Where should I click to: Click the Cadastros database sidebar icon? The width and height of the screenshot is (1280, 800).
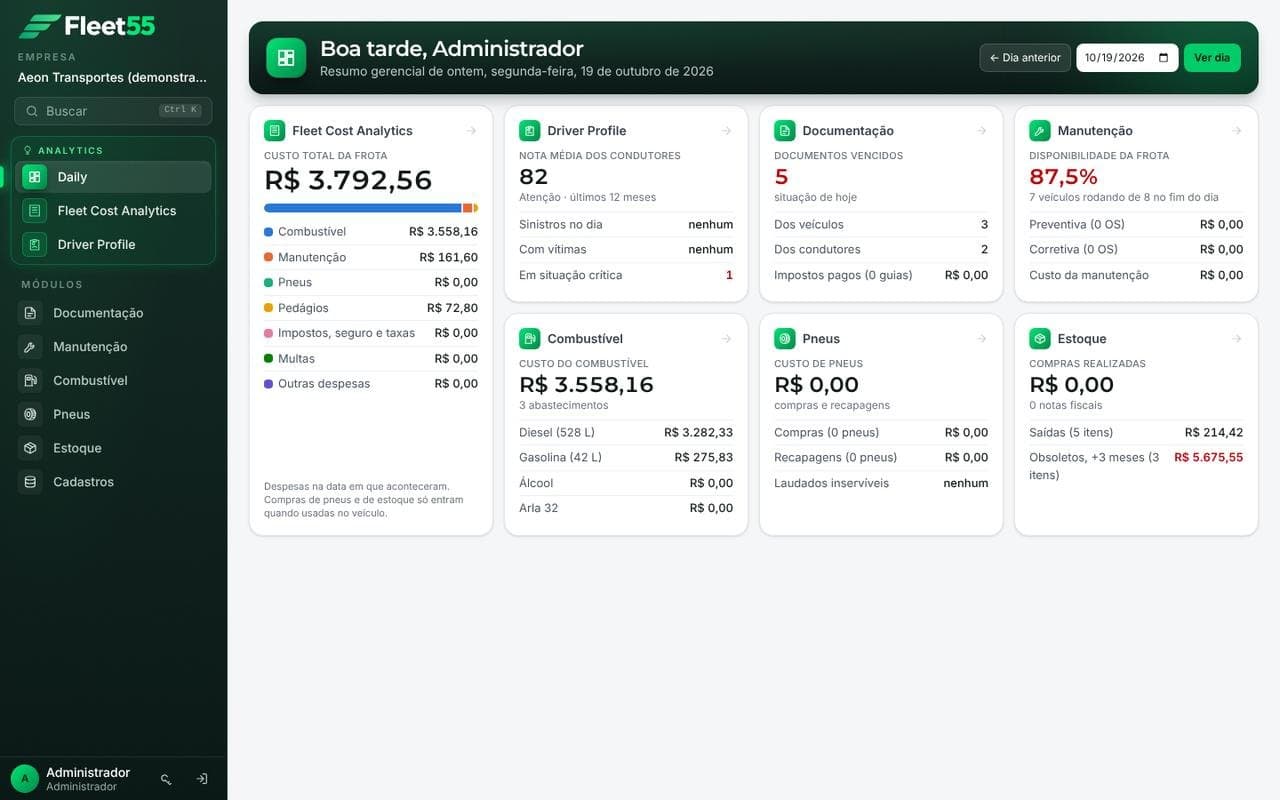pos(31,482)
